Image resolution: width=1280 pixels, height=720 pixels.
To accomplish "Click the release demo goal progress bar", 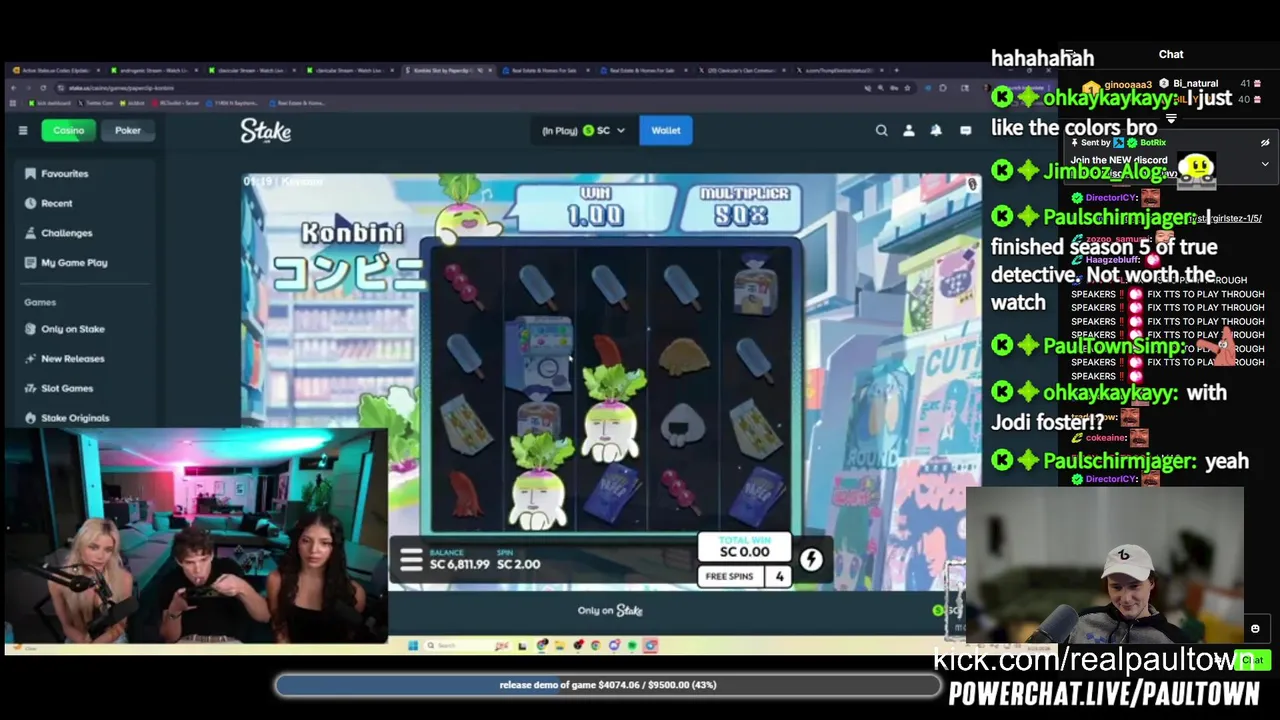I will pyautogui.click(x=608, y=685).
